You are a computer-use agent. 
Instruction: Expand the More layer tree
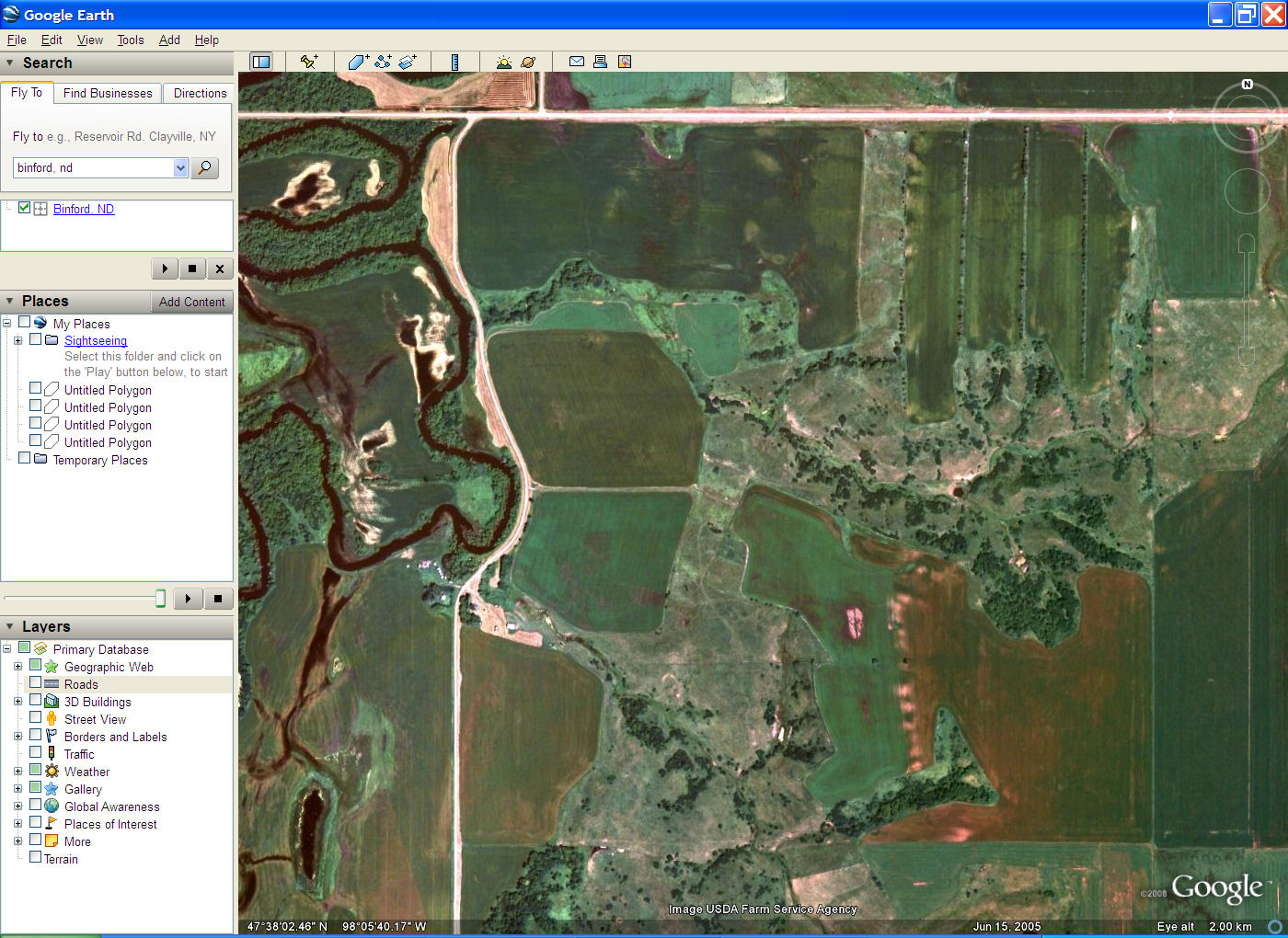point(17,841)
